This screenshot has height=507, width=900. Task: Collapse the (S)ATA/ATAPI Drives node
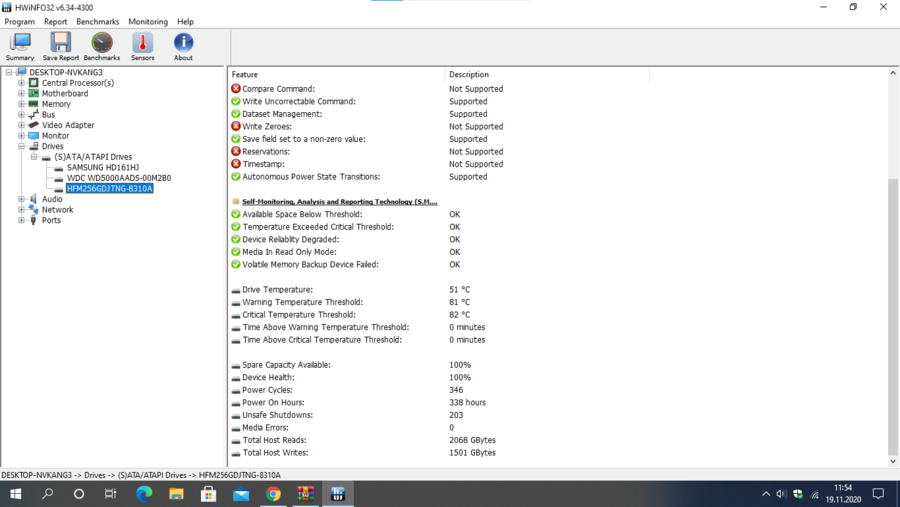point(34,157)
